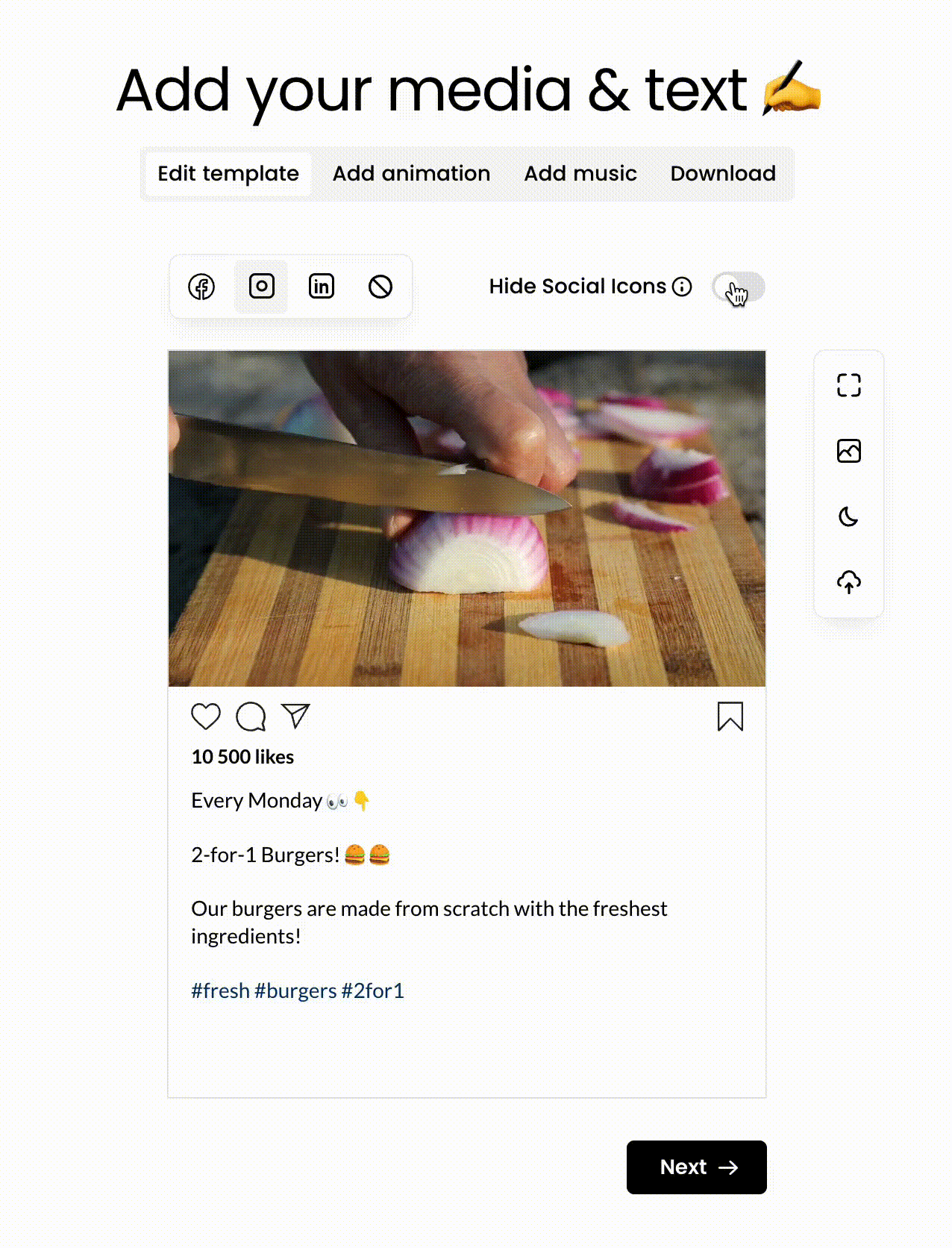Screen dimensions: 952x1248
Task: Click the info icon beside Hide Social Icons
Action: [x=682, y=287]
